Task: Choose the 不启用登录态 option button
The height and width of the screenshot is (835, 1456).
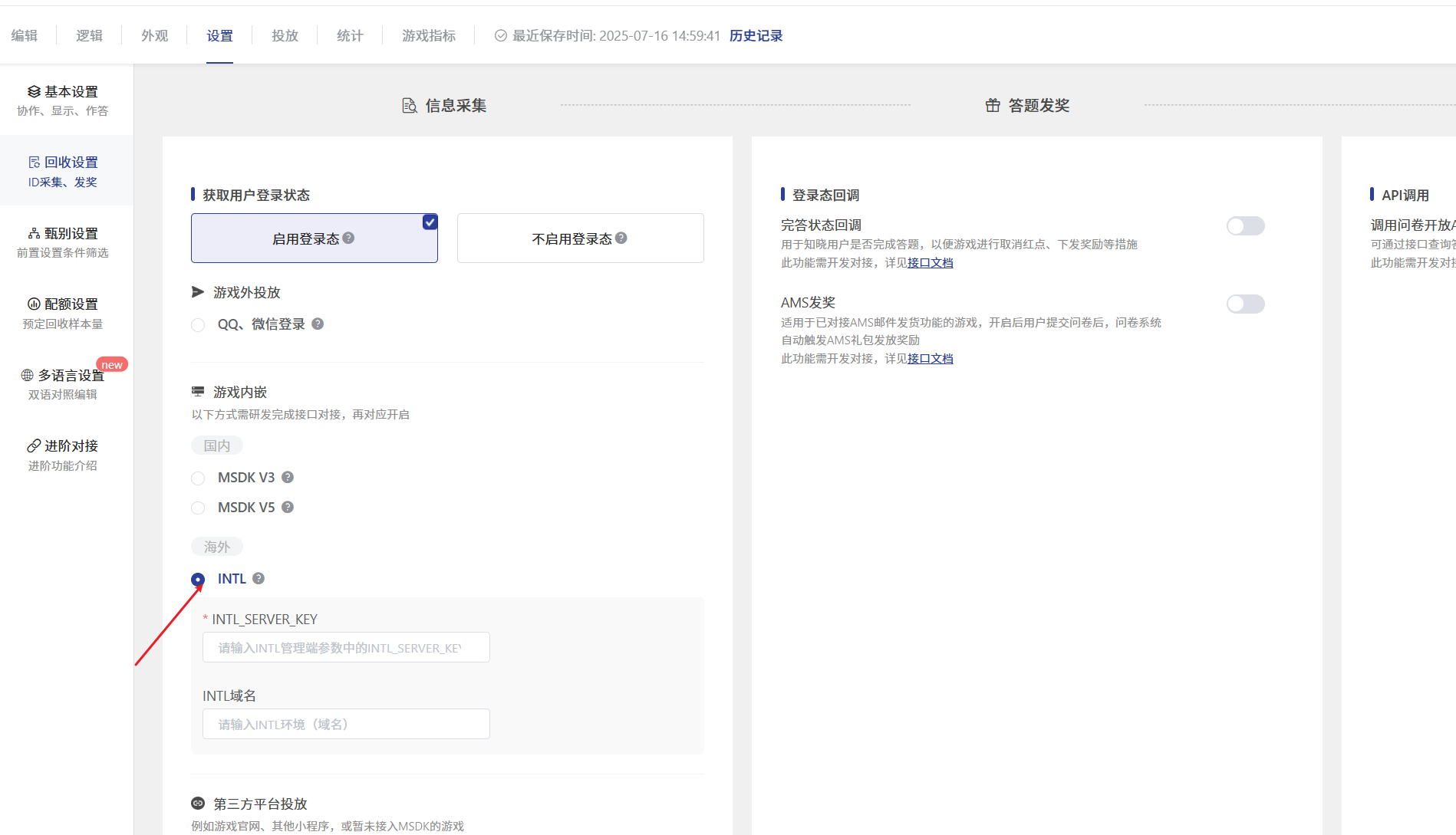Action: (x=580, y=238)
